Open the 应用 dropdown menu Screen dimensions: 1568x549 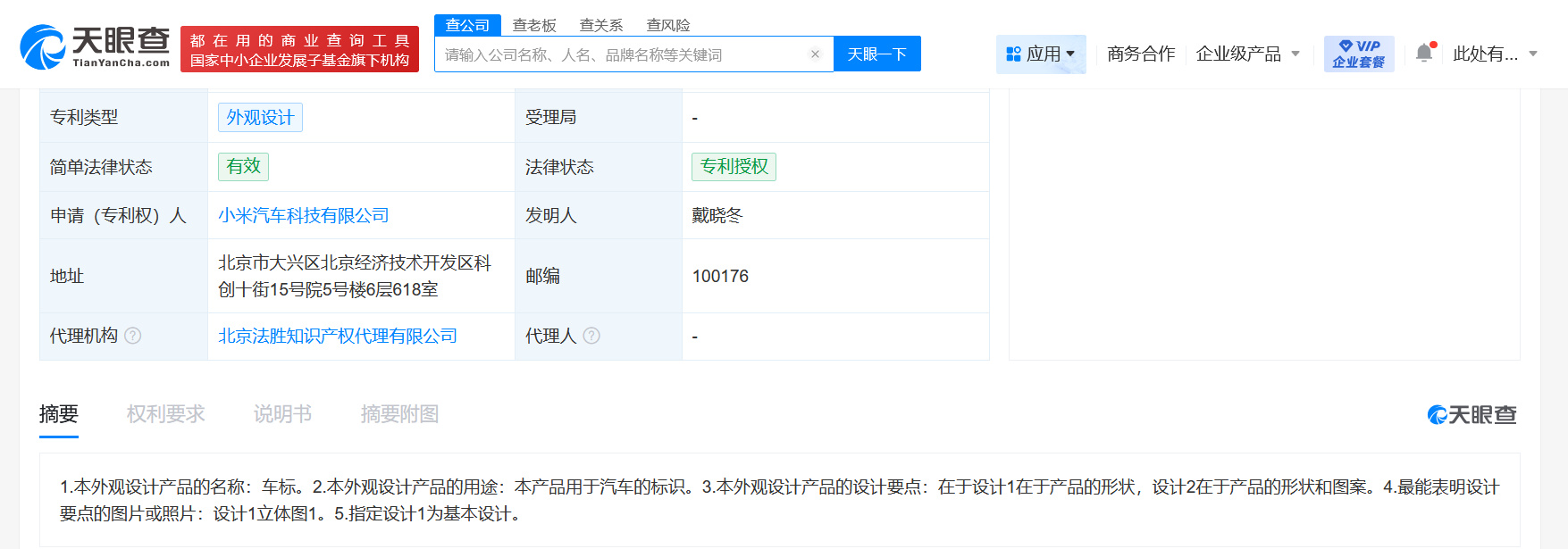1041,54
